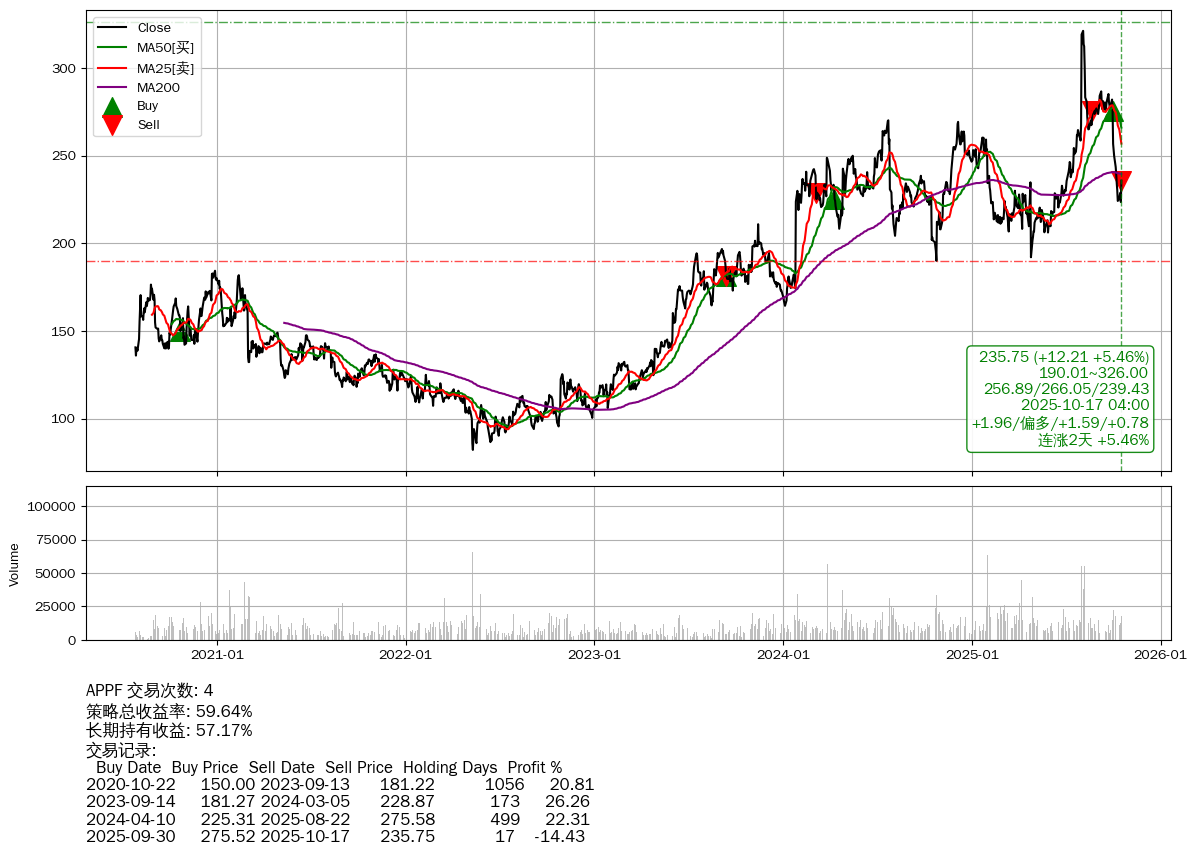Select the buy marker from September 2025
This screenshot has height=855, width=1197.
(1112, 112)
